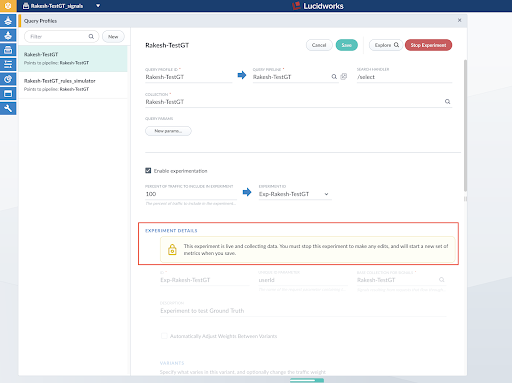Select the Rakesh-TestGT_rules_simulator profile

(x=73, y=85)
